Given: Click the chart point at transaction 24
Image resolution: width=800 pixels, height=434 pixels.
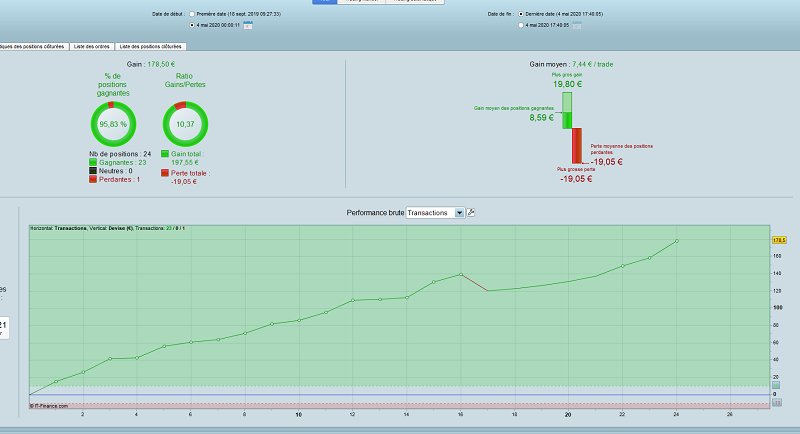Looking at the screenshot, I should click(677, 241).
